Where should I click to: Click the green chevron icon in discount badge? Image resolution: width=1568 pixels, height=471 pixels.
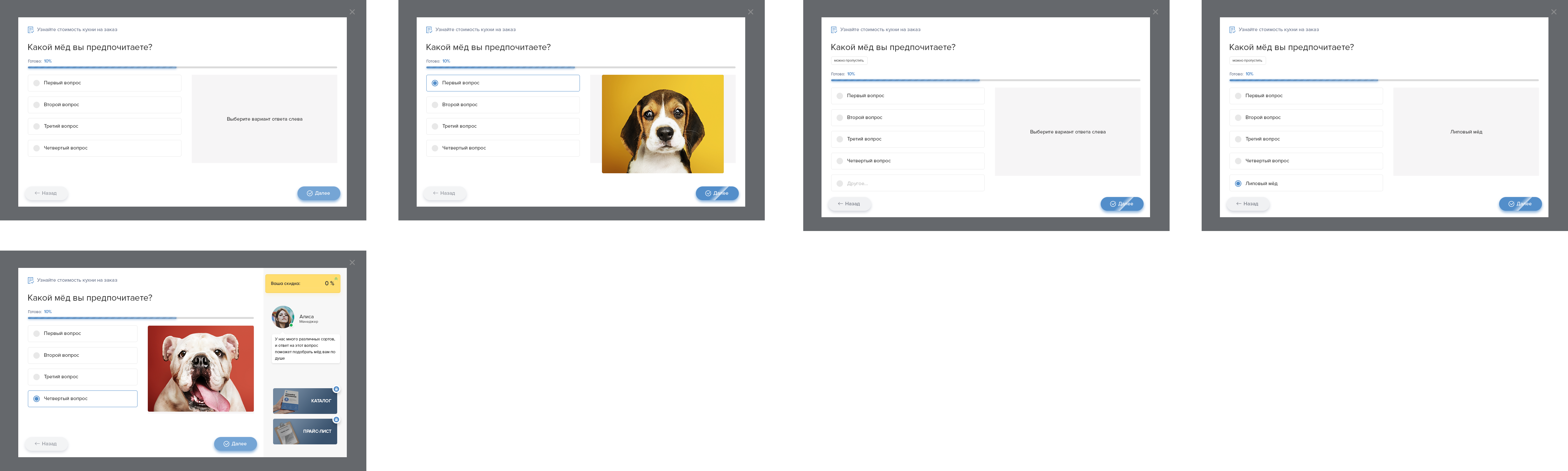click(336, 278)
